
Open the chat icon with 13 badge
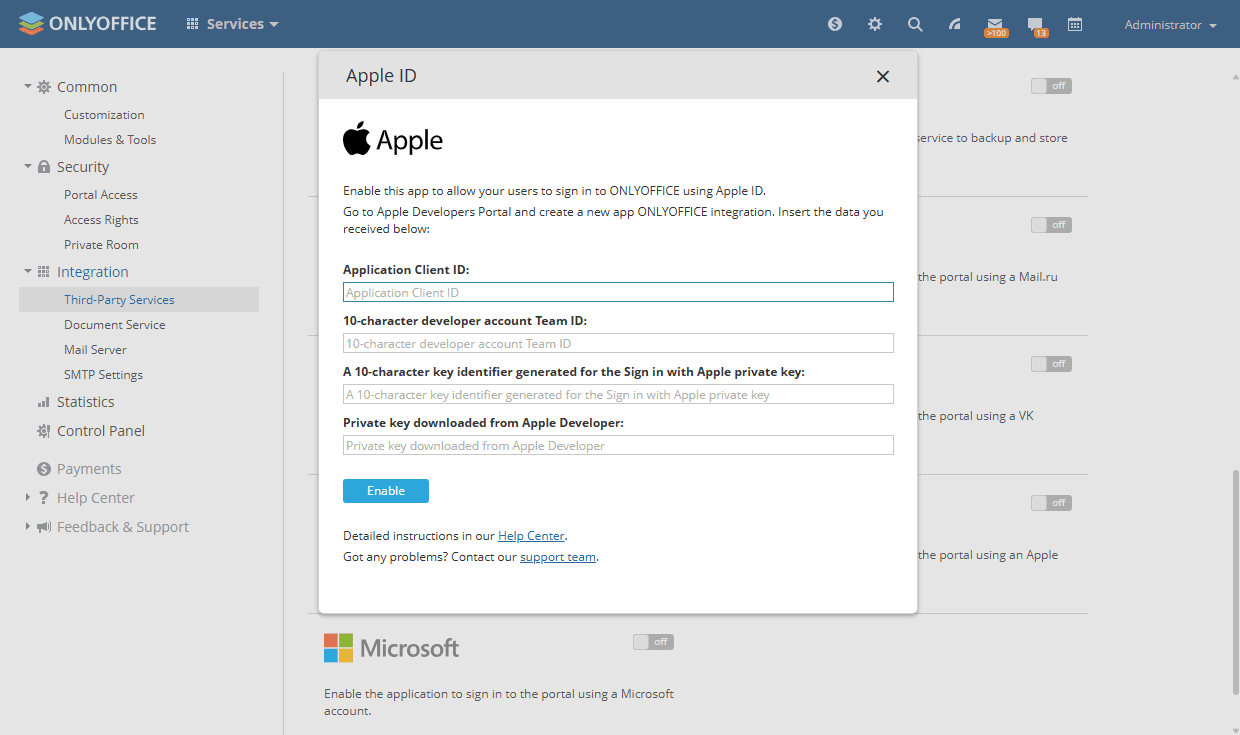coord(1036,26)
